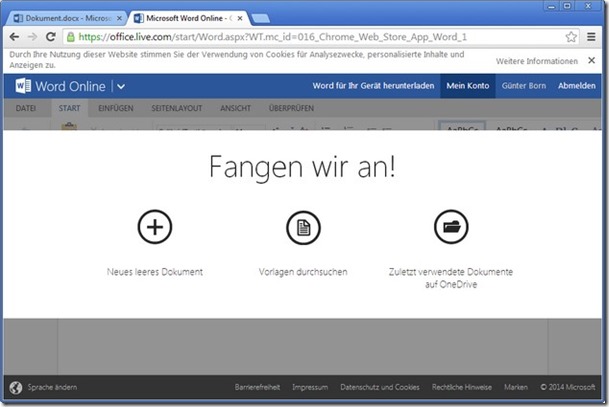609x407 pixels.
Task: Click the browser forward arrow
Action: pos(33,37)
